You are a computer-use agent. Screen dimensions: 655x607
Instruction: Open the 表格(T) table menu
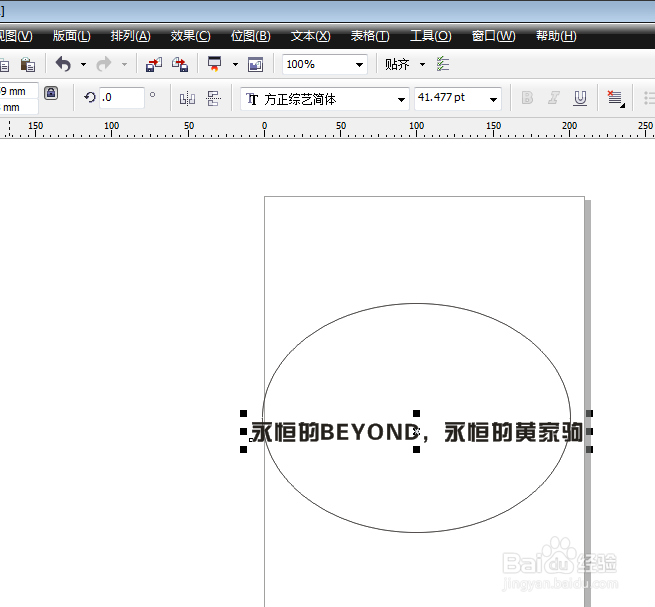tap(370, 36)
